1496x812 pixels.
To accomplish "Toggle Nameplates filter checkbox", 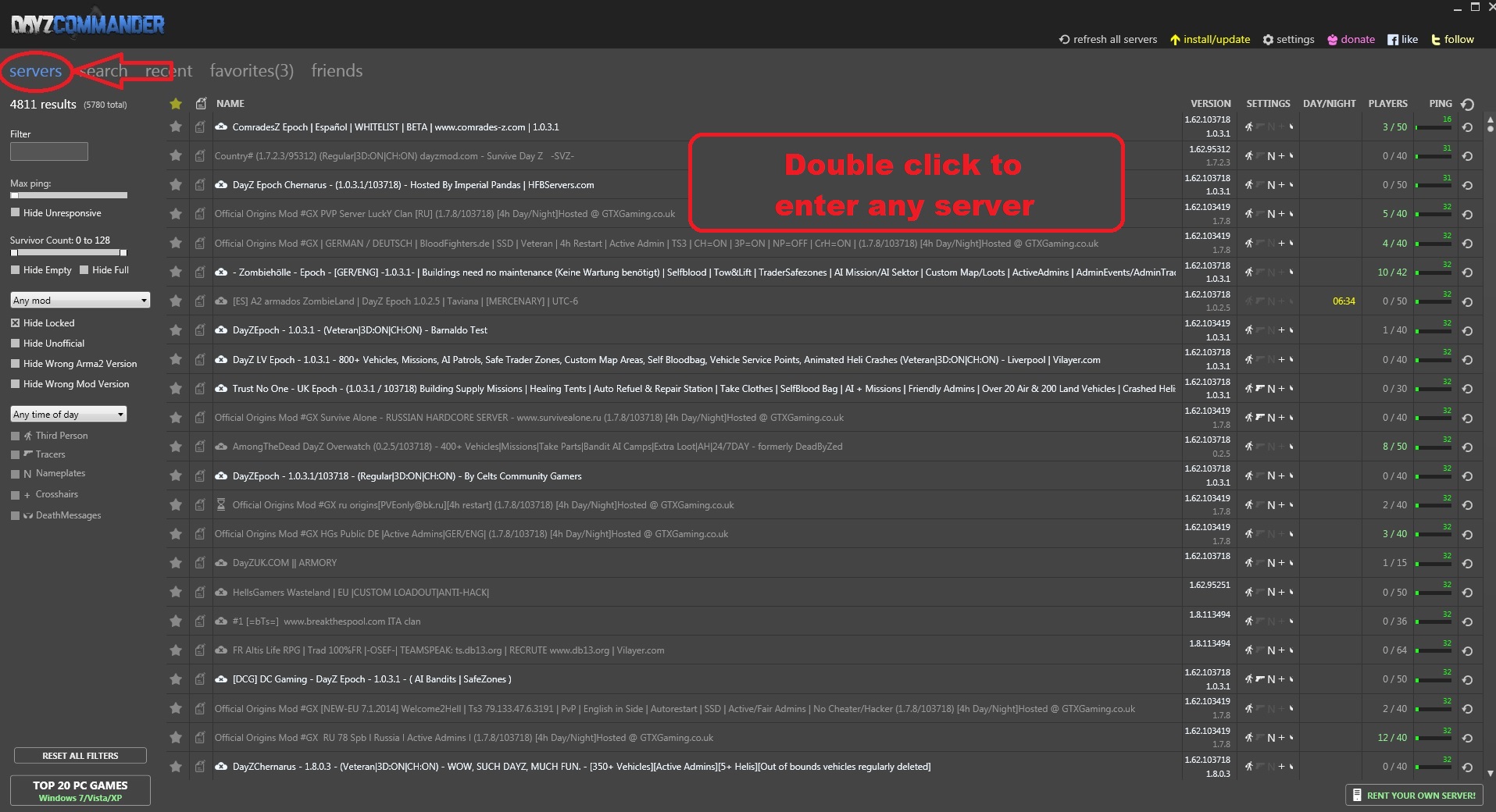I will (15, 474).
